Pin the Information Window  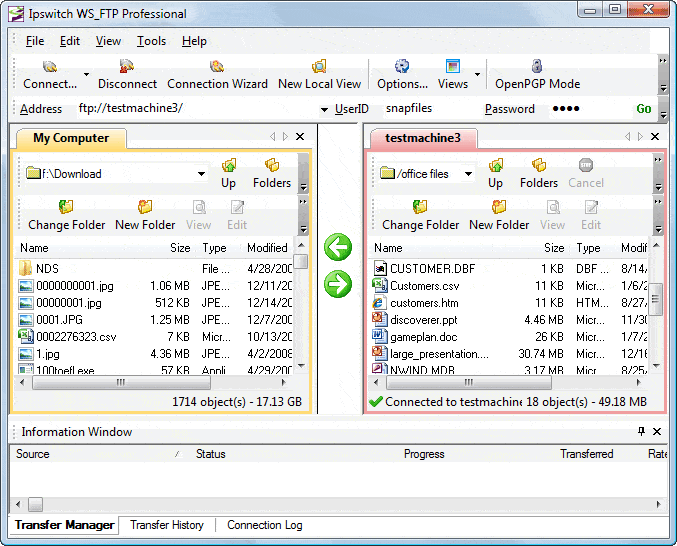pyautogui.click(x=641, y=431)
